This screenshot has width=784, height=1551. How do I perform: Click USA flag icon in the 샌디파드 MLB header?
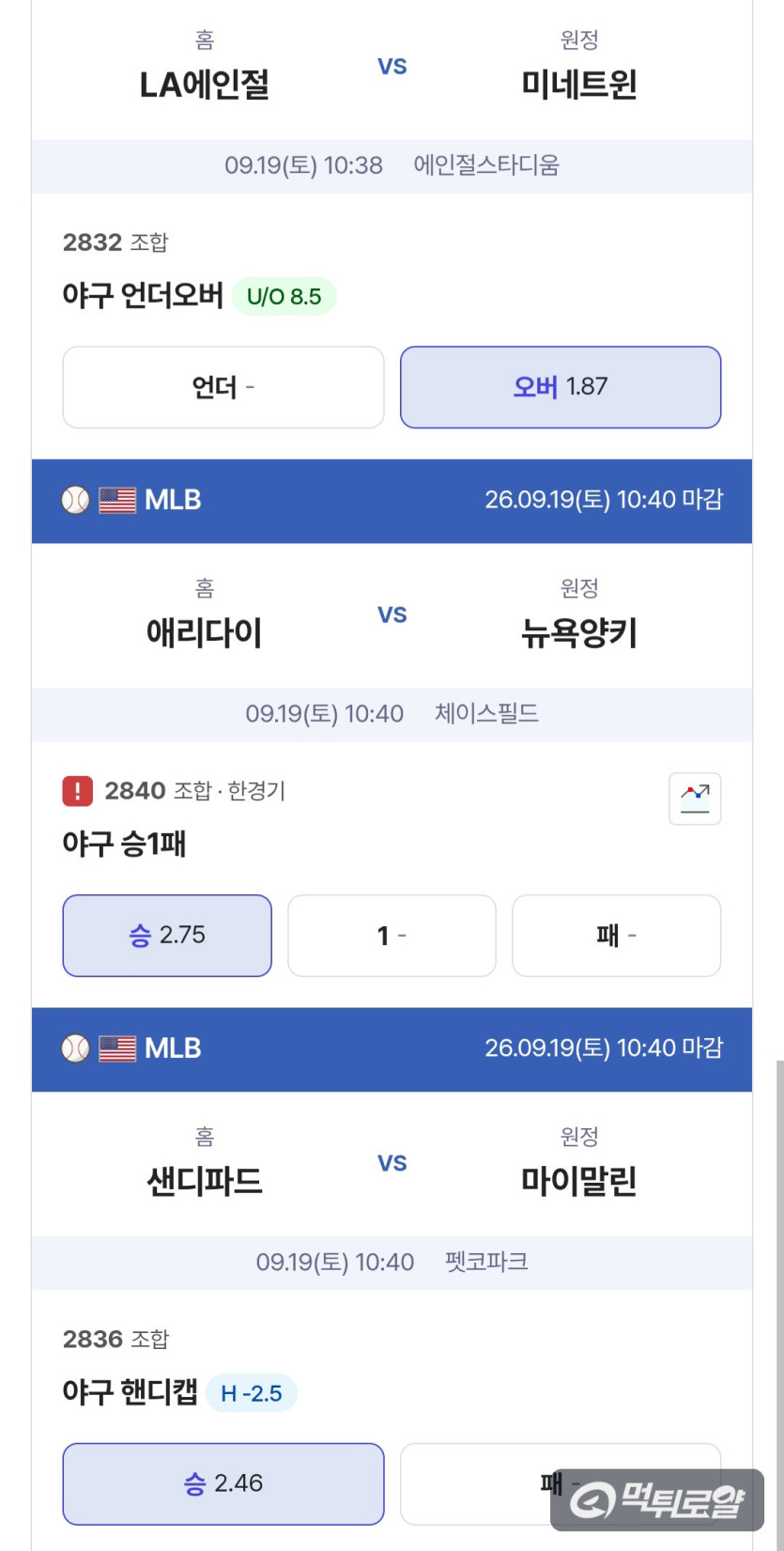[x=117, y=1048]
